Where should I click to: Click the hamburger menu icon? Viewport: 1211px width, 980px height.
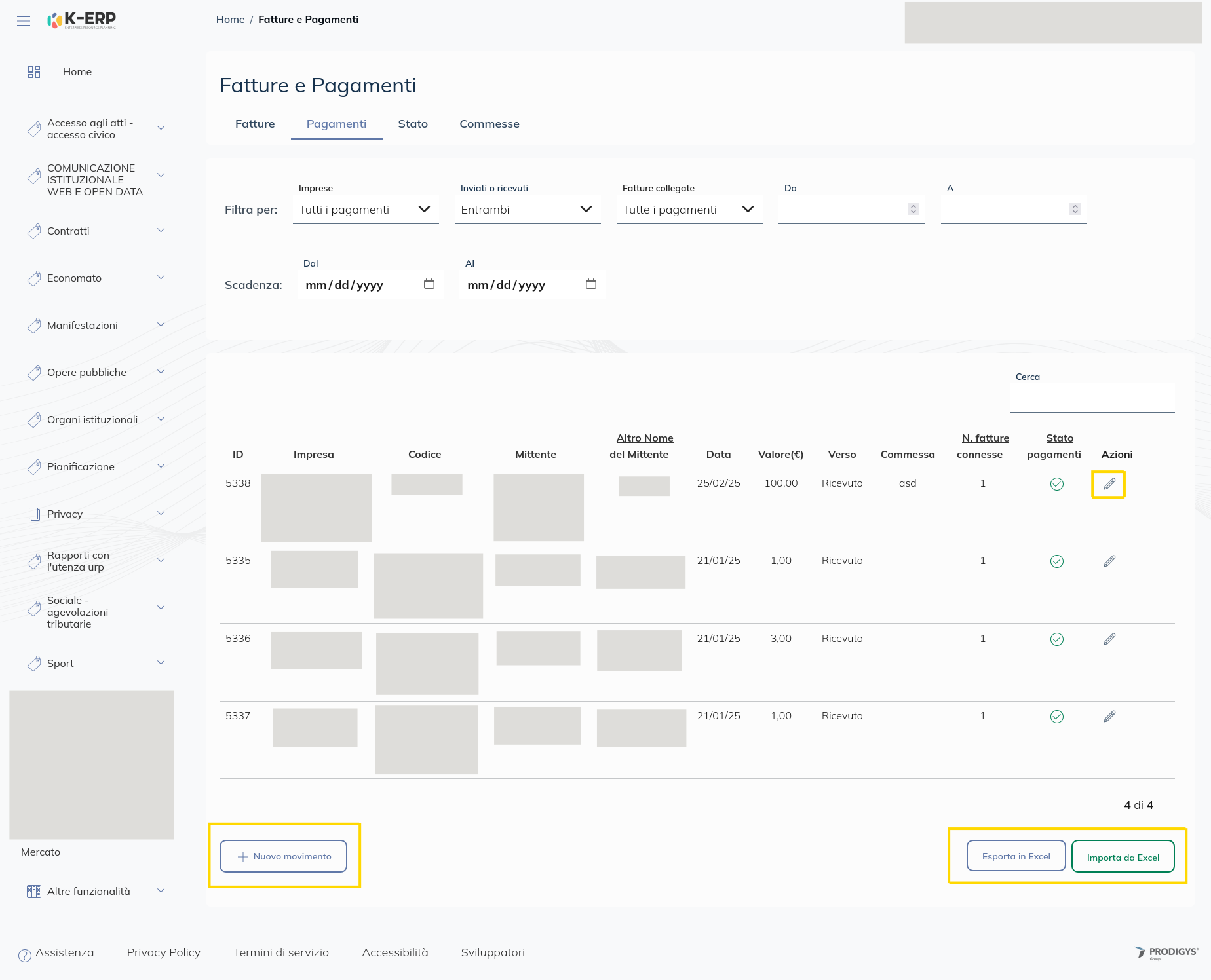pos(24,21)
